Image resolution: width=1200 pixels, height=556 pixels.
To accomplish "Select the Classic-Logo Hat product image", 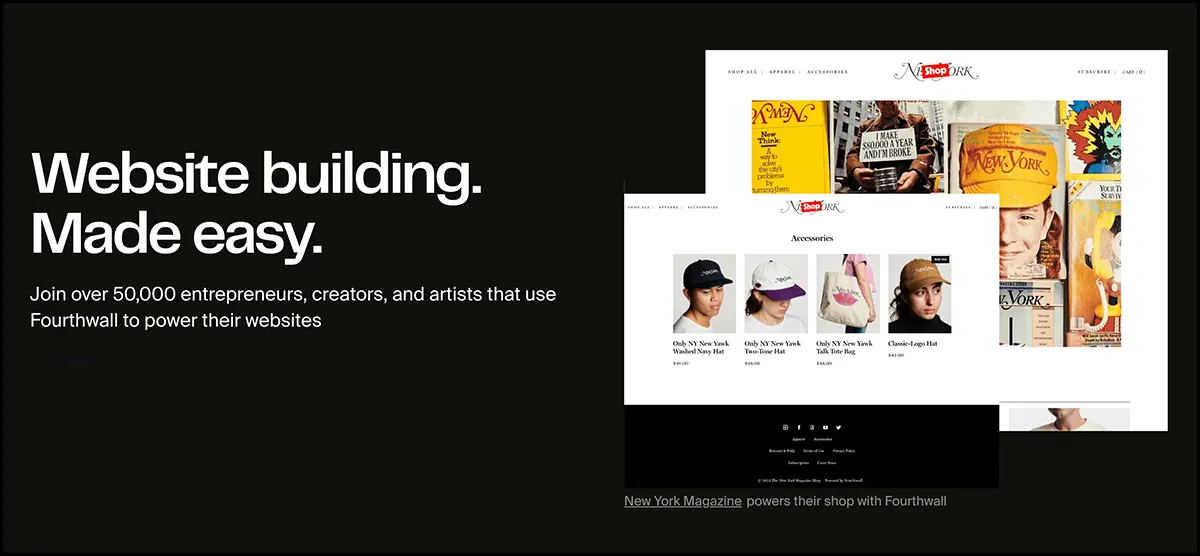I will pos(920,293).
